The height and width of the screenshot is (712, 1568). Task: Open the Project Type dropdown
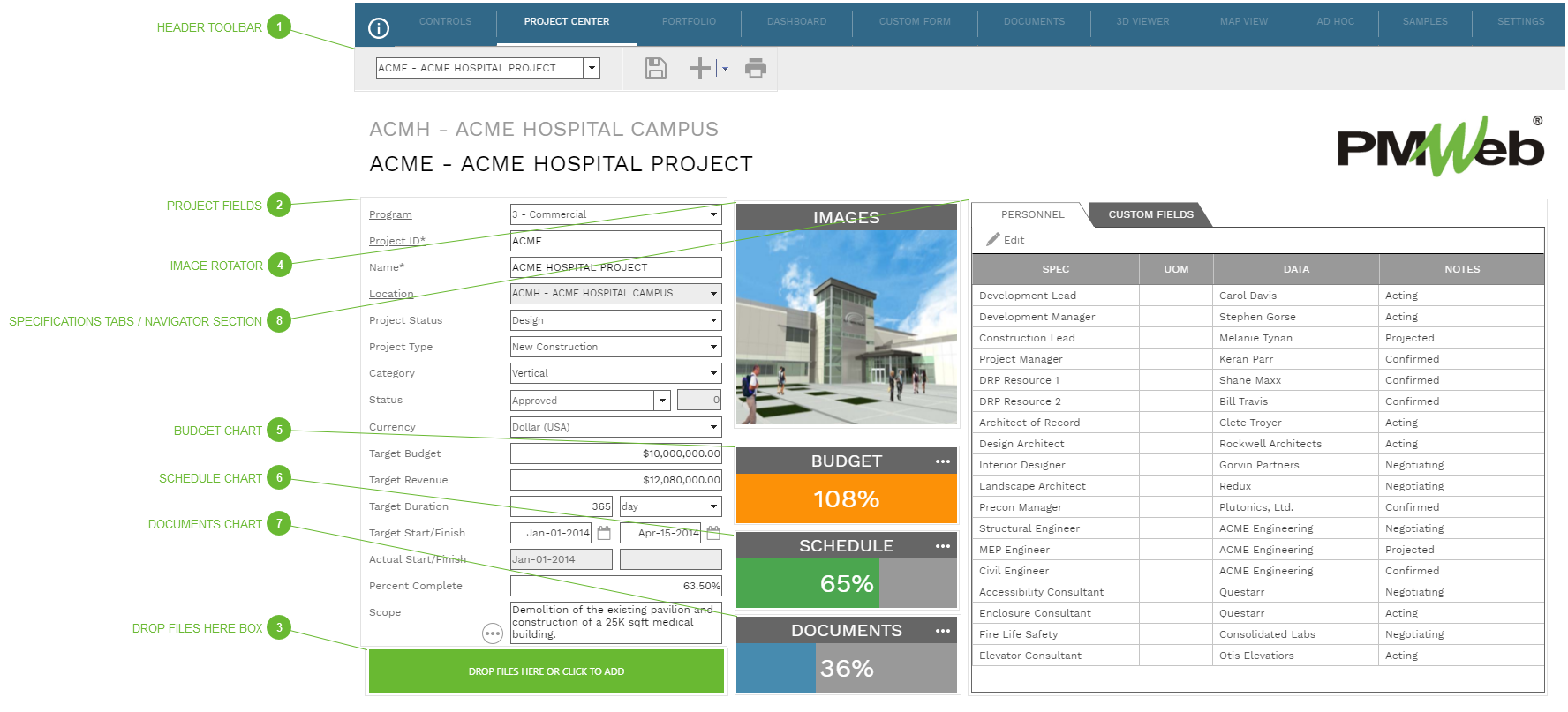713,347
